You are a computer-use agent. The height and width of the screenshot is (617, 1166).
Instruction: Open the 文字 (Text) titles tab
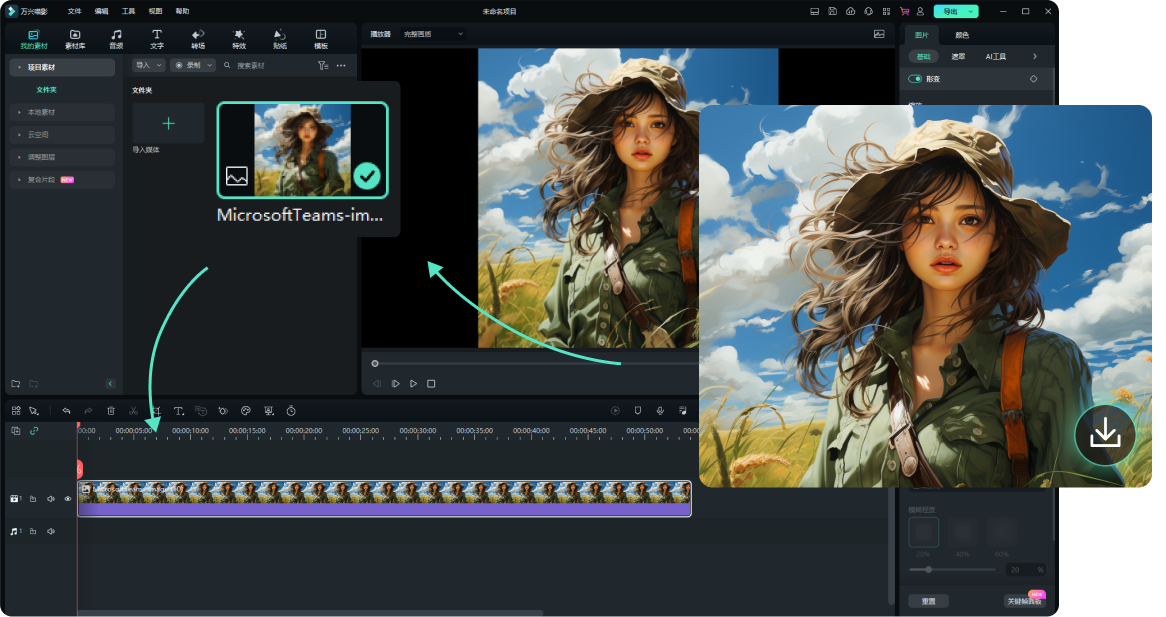pos(157,39)
